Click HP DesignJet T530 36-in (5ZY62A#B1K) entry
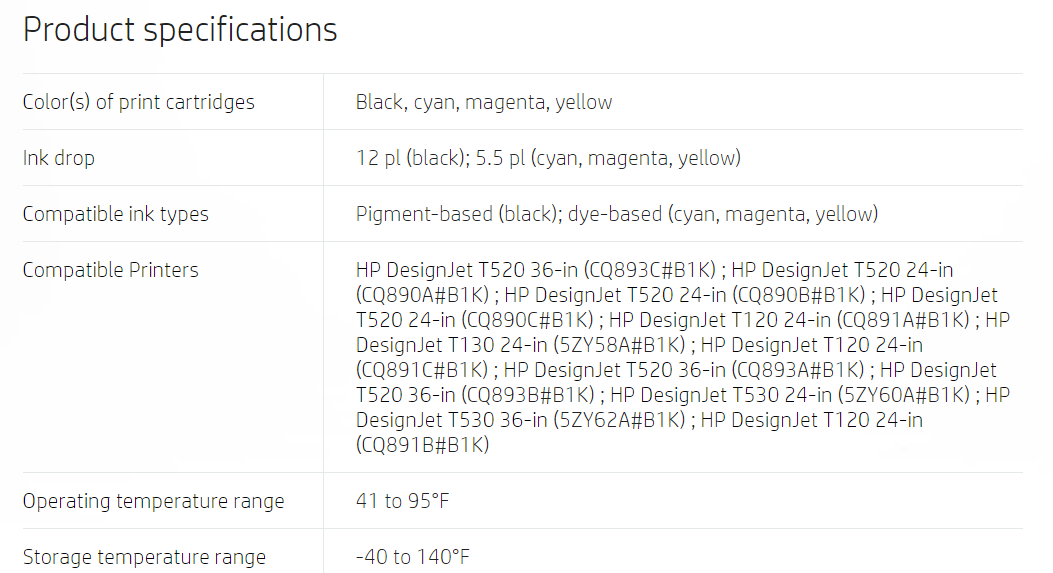The height and width of the screenshot is (573, 1053). (520, 420)
